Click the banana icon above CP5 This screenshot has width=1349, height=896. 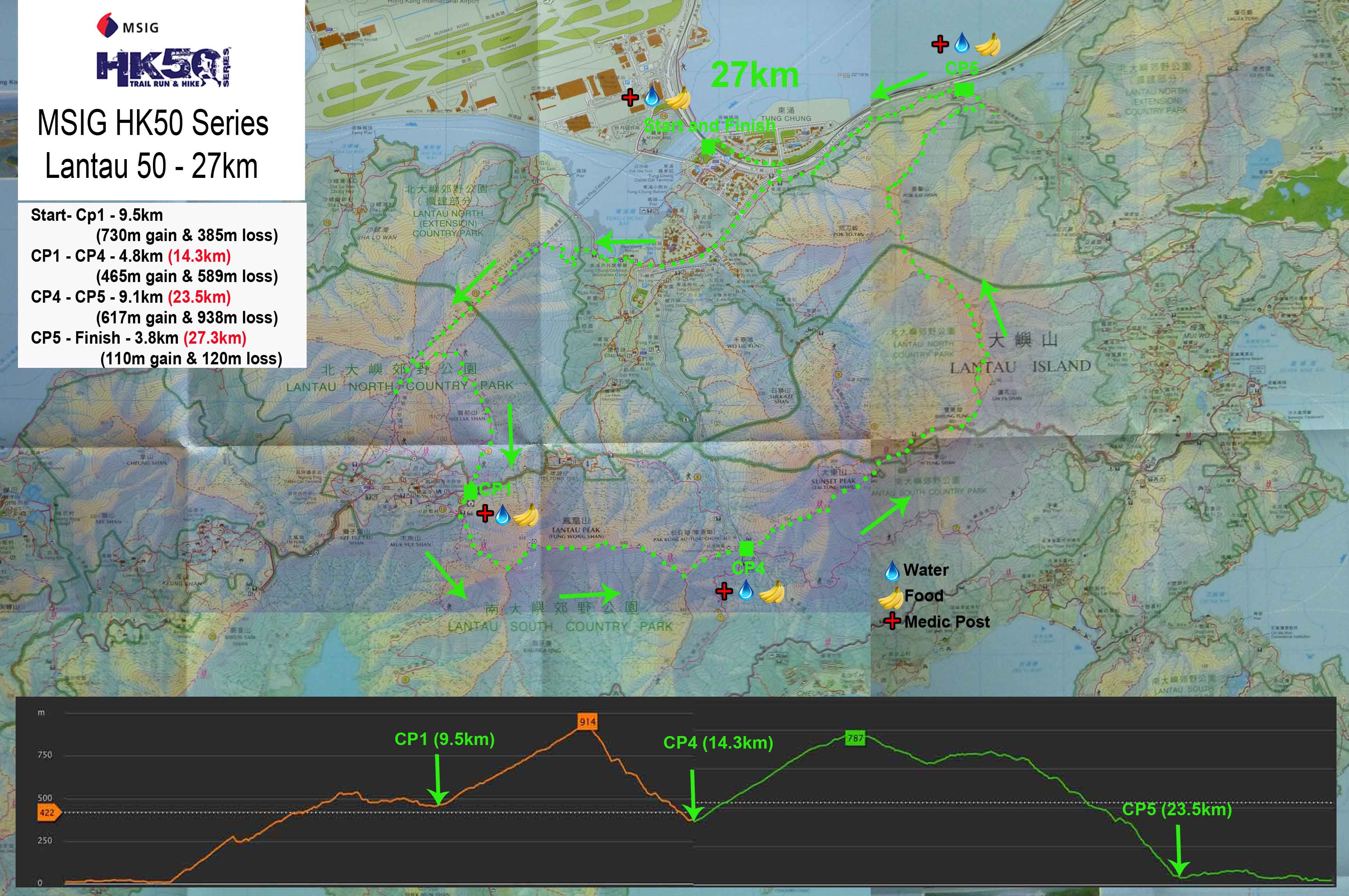tap(987, 44)
